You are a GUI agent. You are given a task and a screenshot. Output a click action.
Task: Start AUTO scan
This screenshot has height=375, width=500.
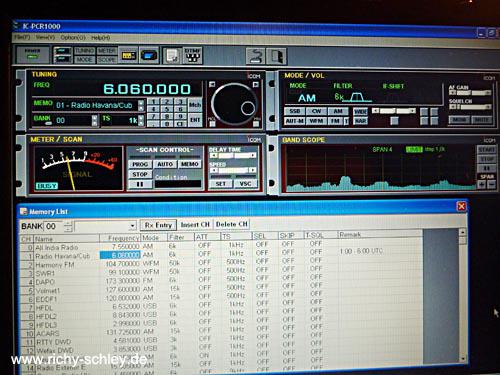(165, 164)
